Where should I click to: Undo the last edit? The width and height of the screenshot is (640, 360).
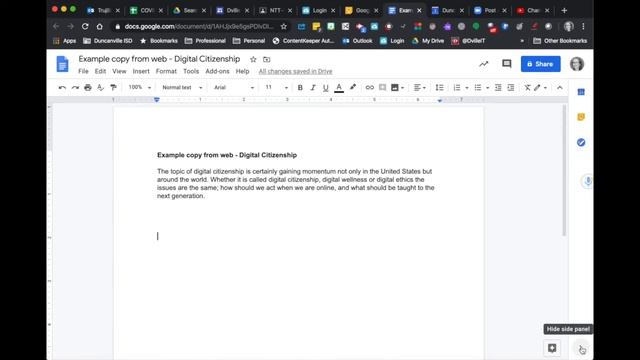[62, 87]
